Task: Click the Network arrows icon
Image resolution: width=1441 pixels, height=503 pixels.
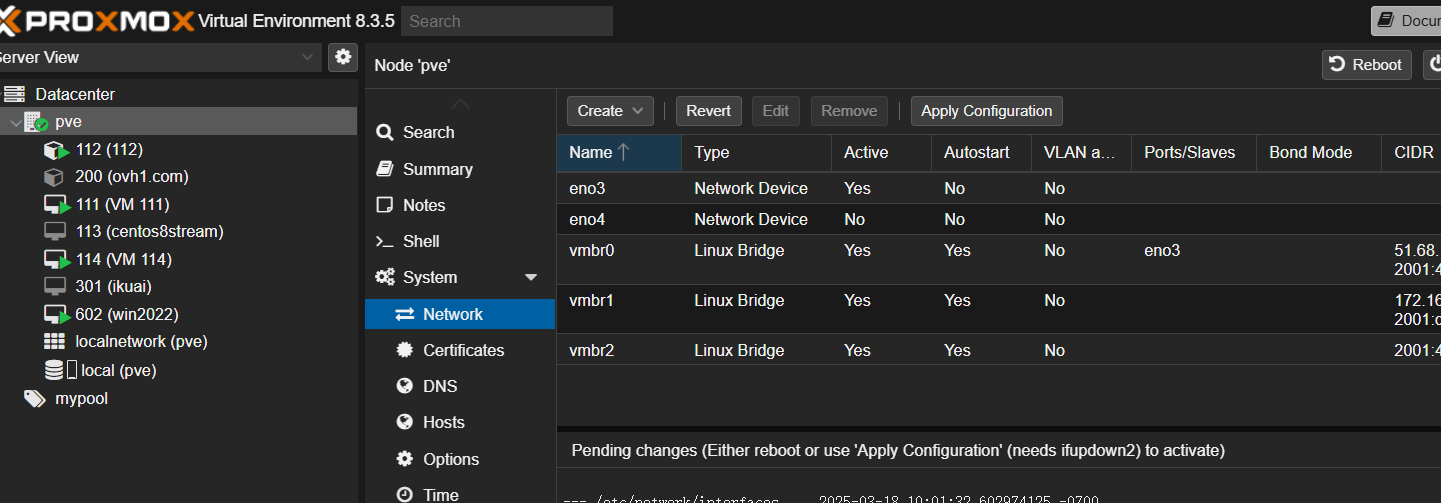Action: [405, 314]
